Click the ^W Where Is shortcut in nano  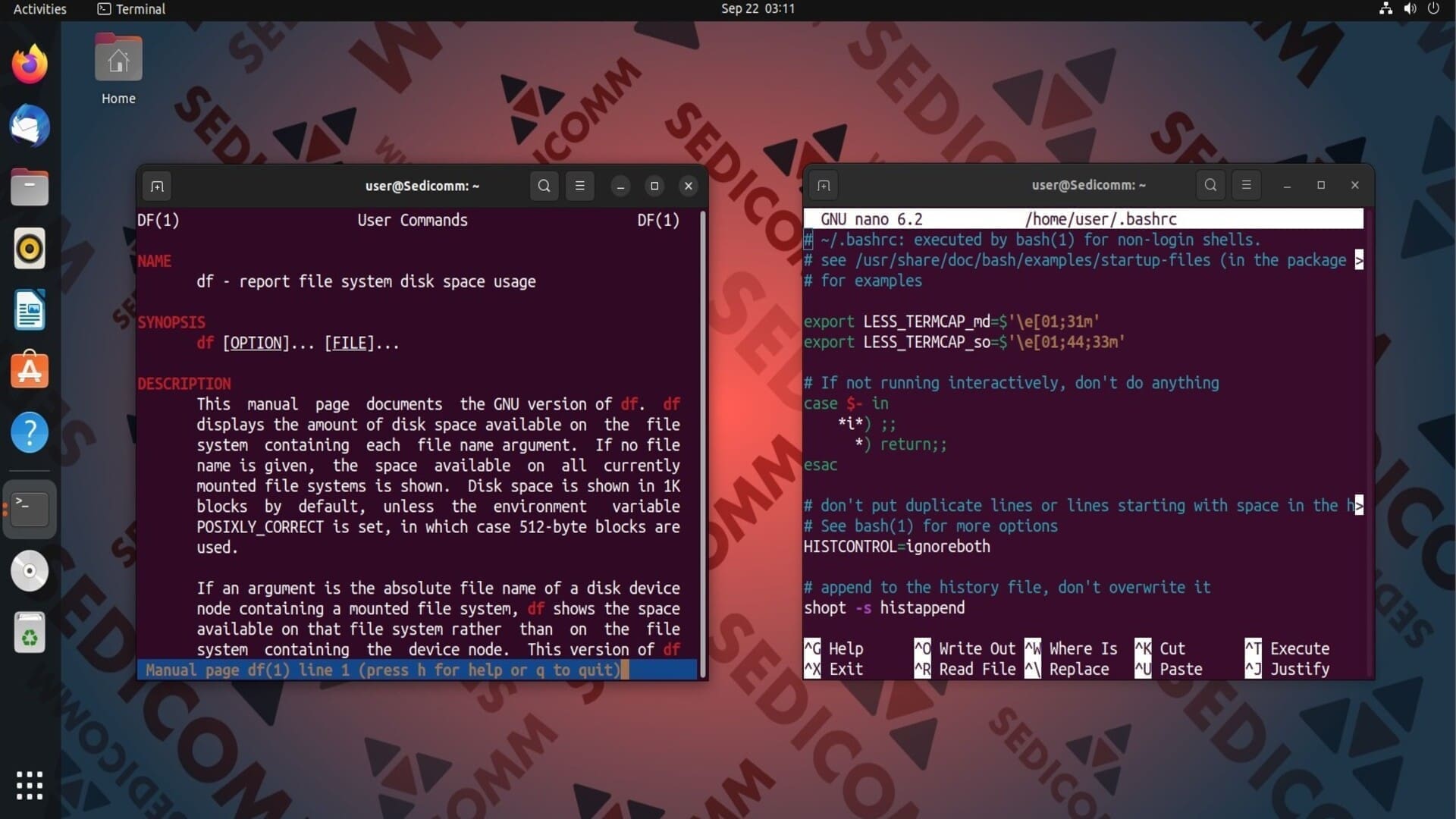(x=1071, y=649)
